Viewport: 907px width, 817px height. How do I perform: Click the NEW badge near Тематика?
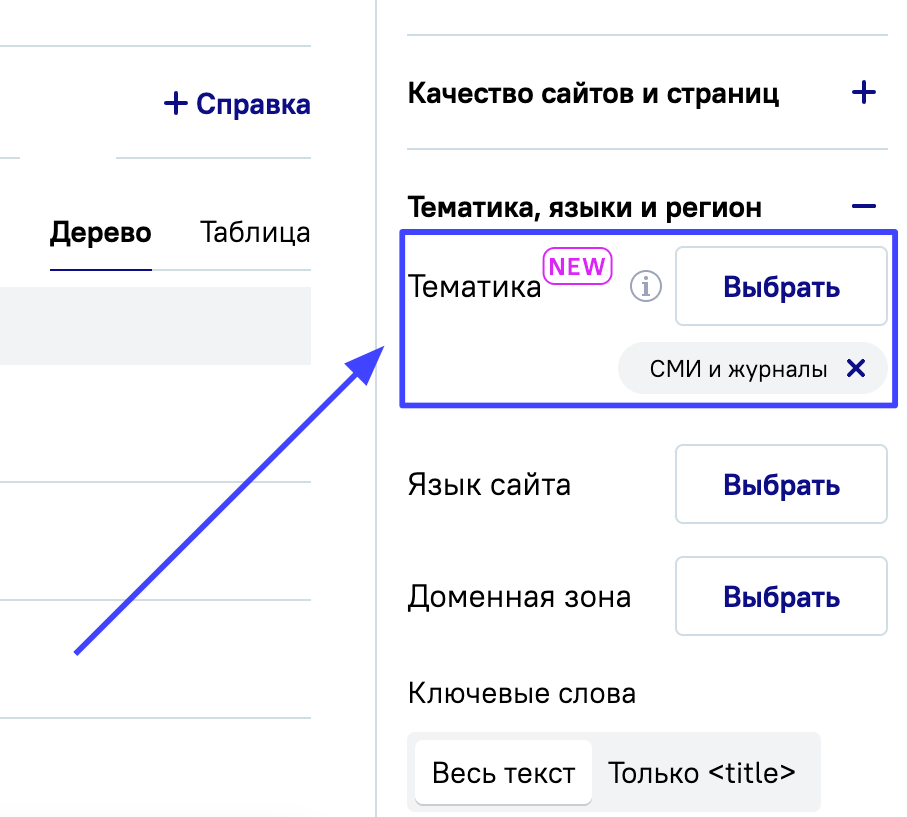tap(577, 267)
